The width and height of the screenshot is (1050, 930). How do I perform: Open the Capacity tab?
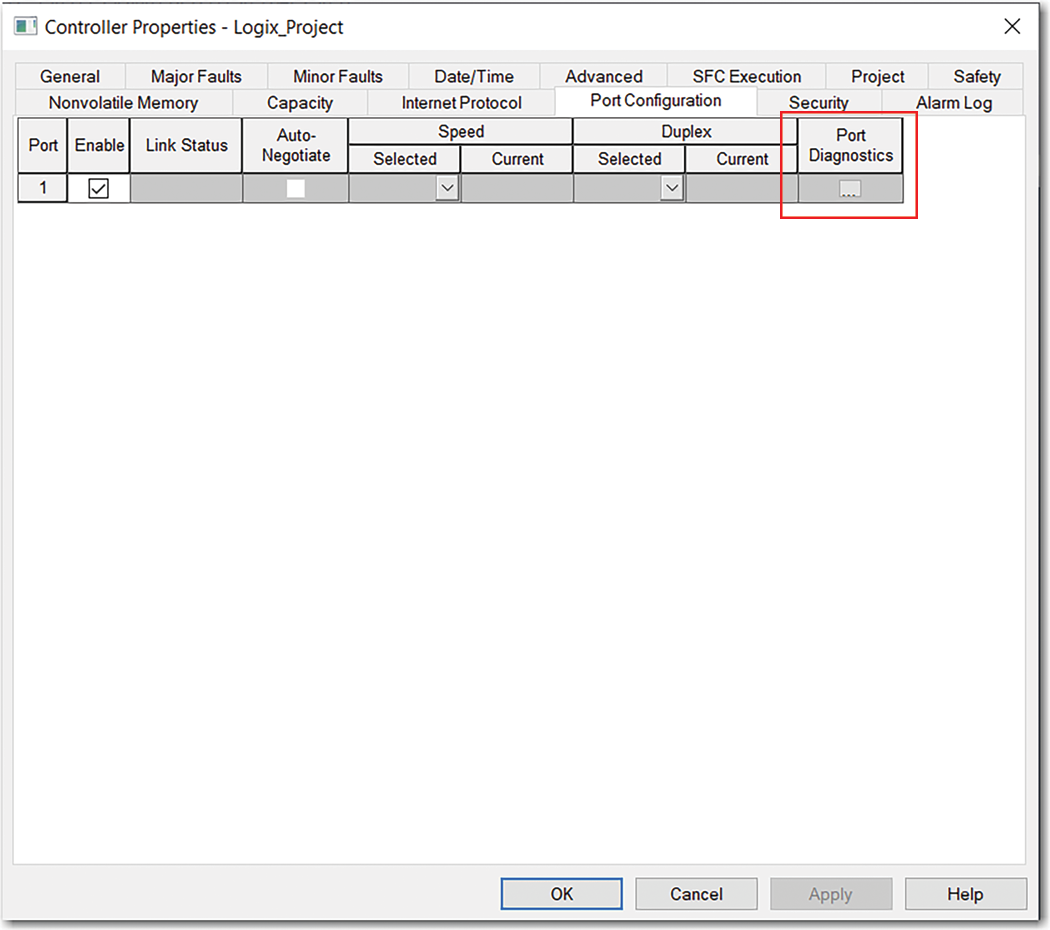[299, 103]
